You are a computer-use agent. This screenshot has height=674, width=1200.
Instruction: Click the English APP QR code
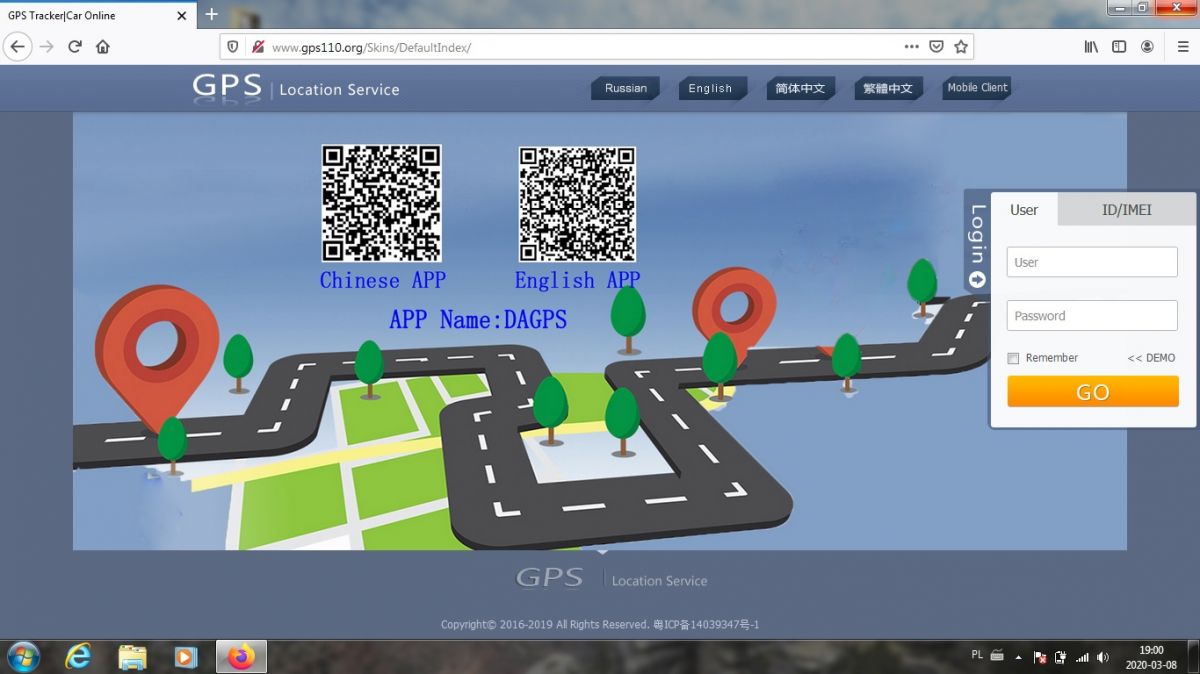577,204
